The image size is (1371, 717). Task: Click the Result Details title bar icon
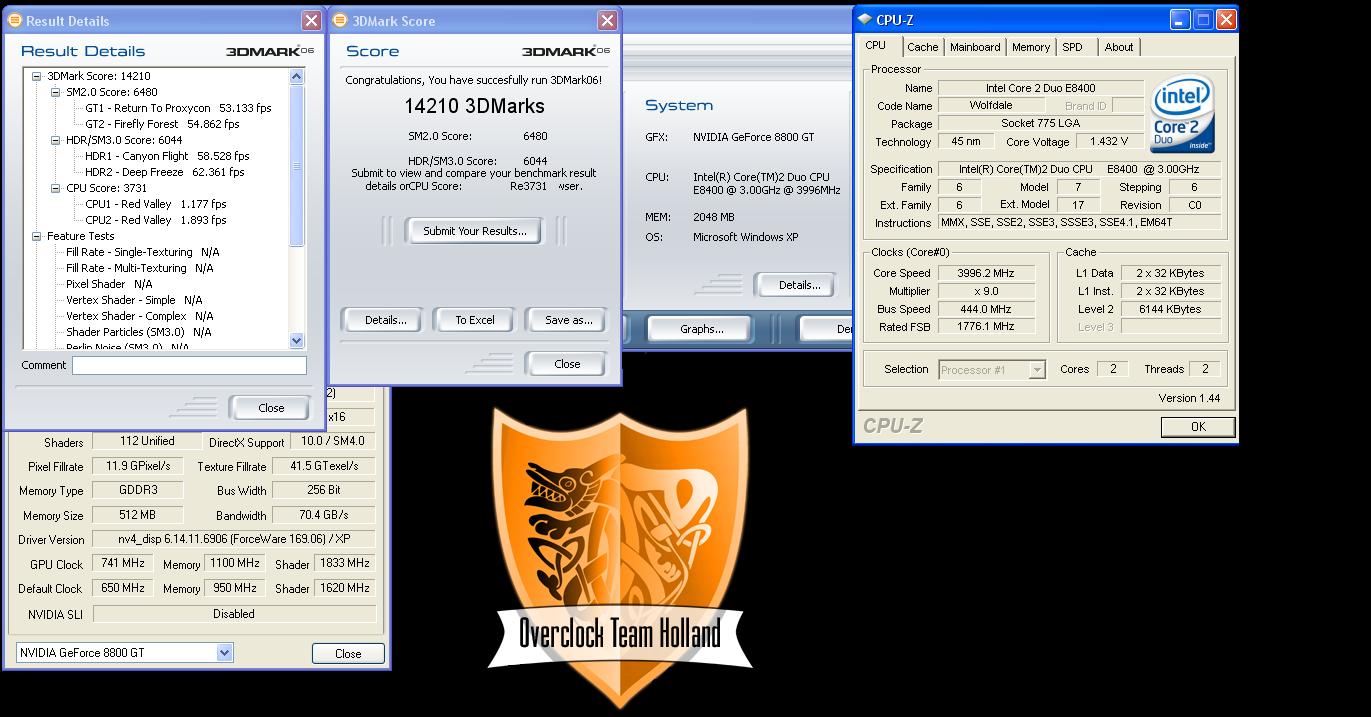[x=15, y=20]
